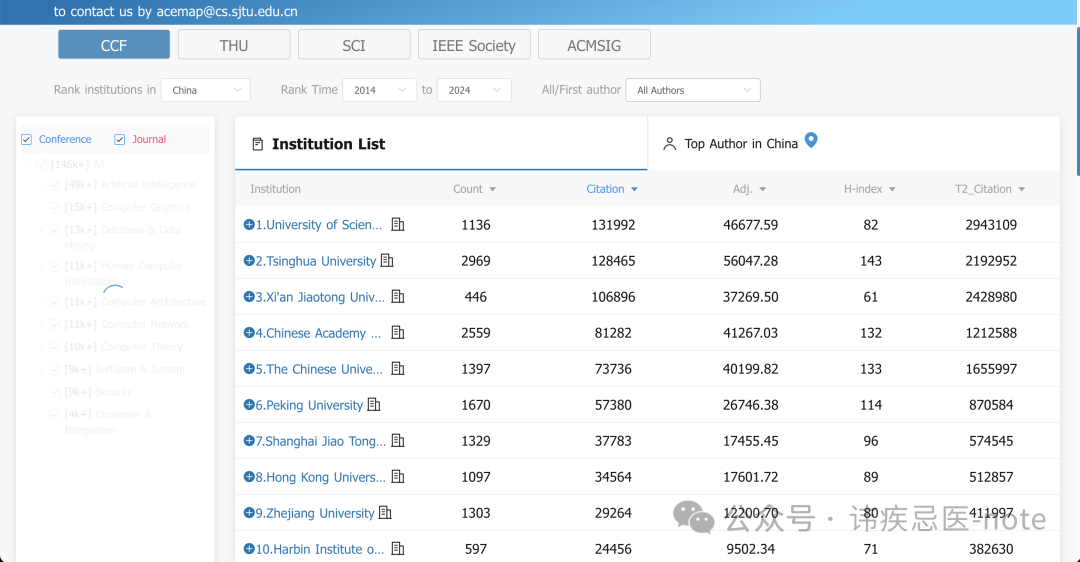Image resolution: width=1080 pixels, height=562 pixels.
Task: Toggle the Computer Graphics checkbox
Action: (55, 207)
